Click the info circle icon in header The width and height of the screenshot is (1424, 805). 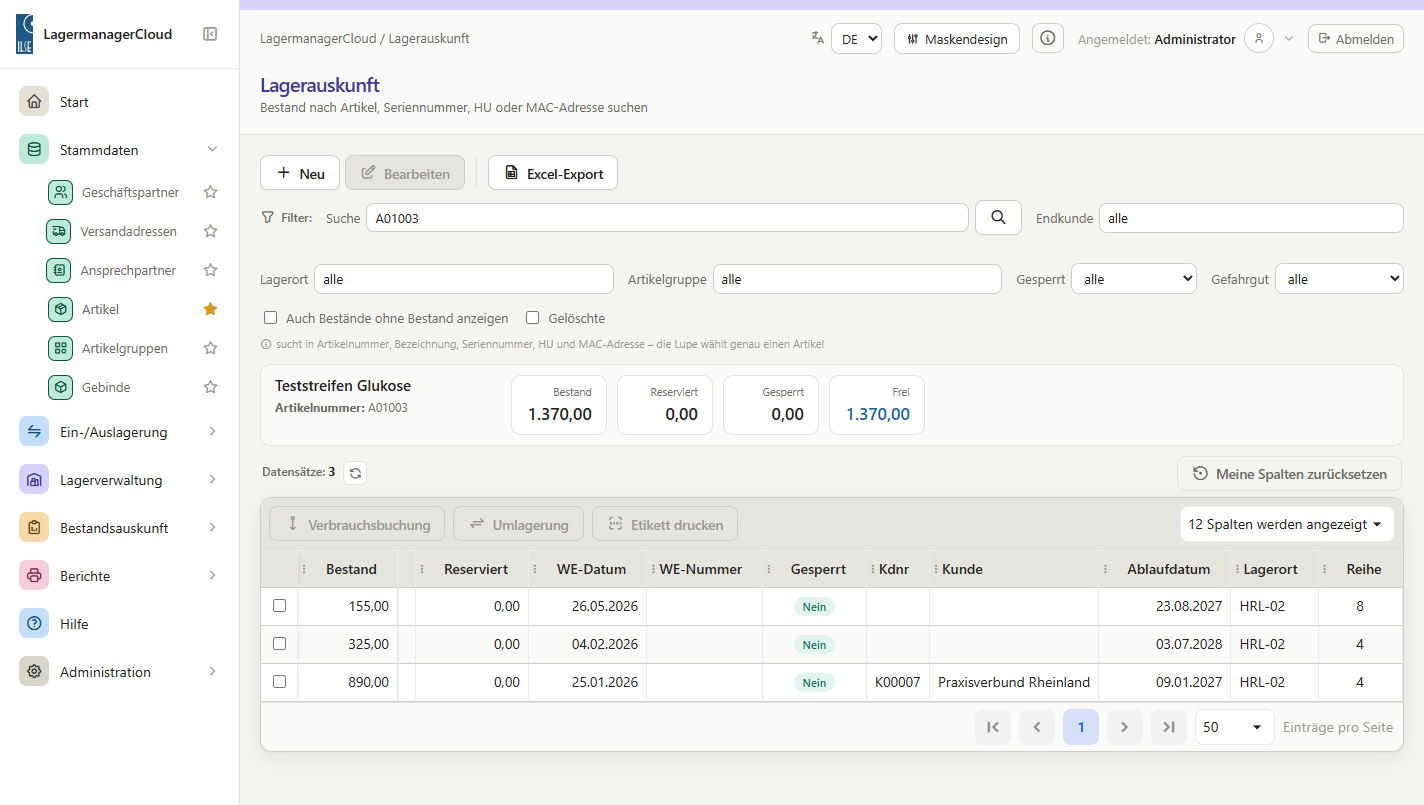[x=1048, y=39]
